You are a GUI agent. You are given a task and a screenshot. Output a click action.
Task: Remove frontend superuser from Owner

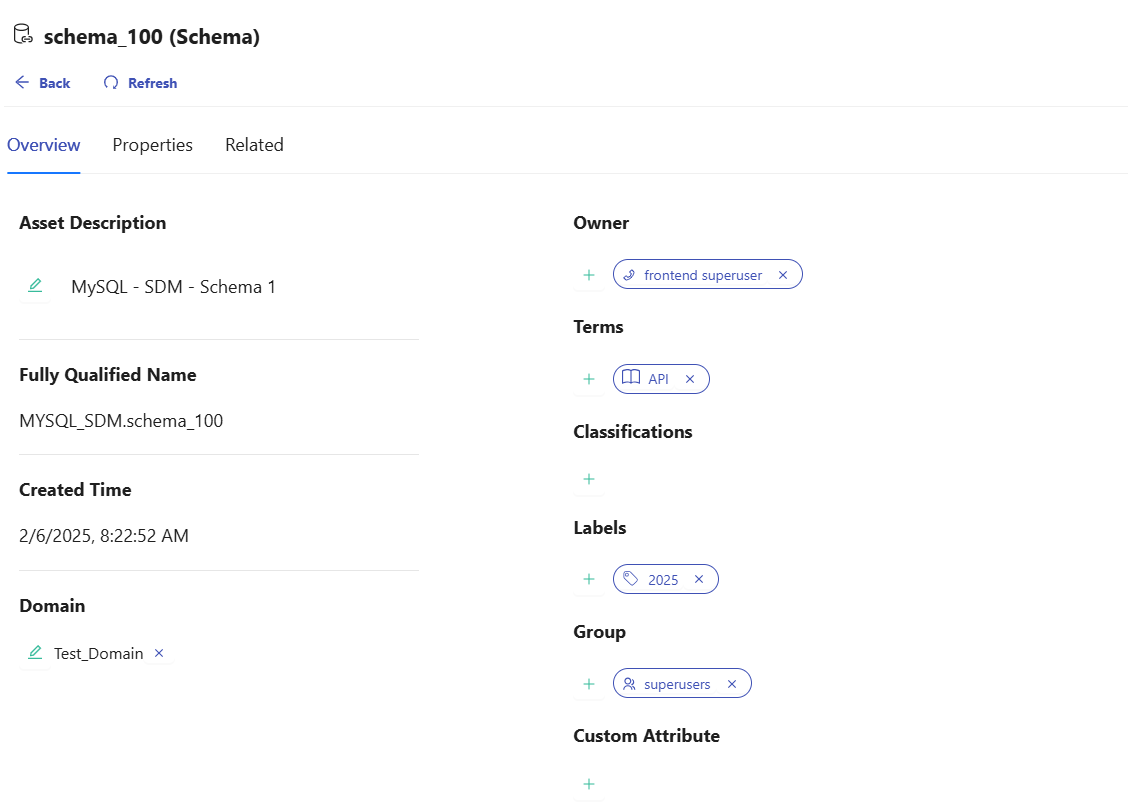(783, 275)
